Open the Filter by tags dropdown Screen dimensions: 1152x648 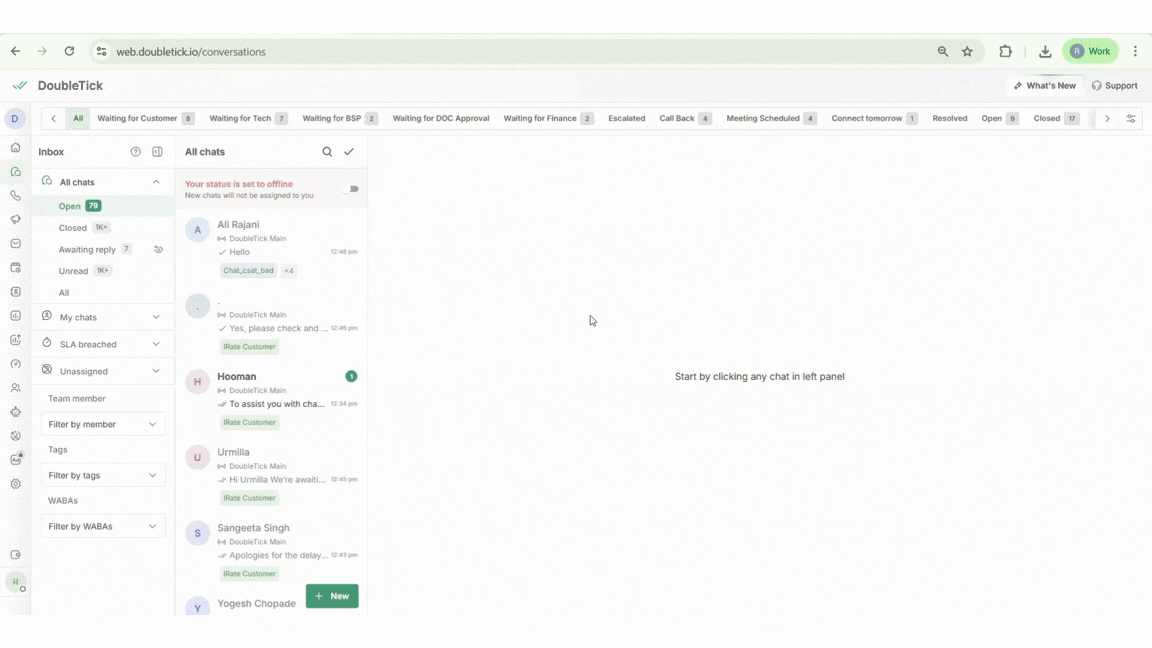pos(103,475)
